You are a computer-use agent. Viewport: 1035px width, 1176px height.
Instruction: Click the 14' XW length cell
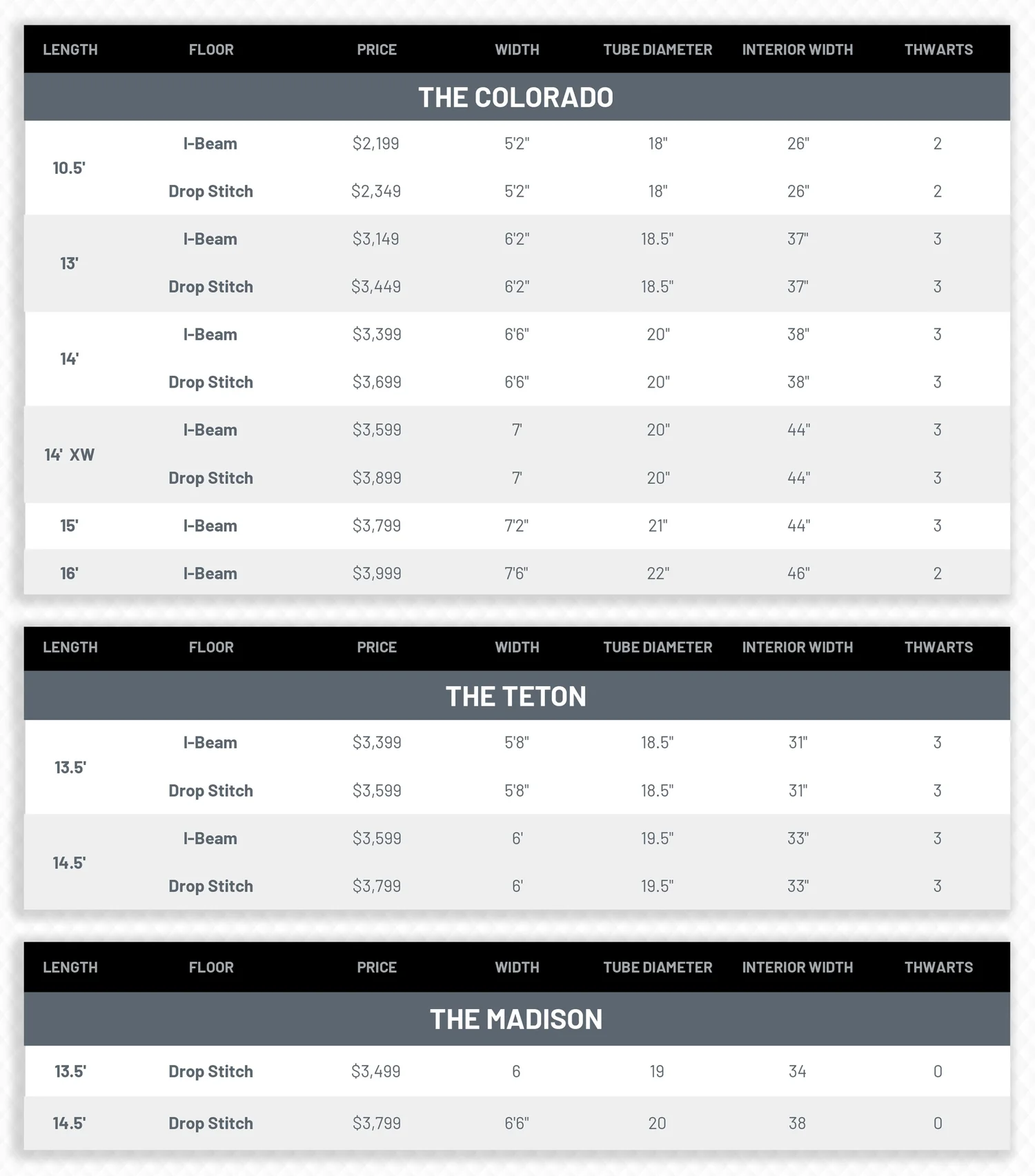click(x=69, y=455)
